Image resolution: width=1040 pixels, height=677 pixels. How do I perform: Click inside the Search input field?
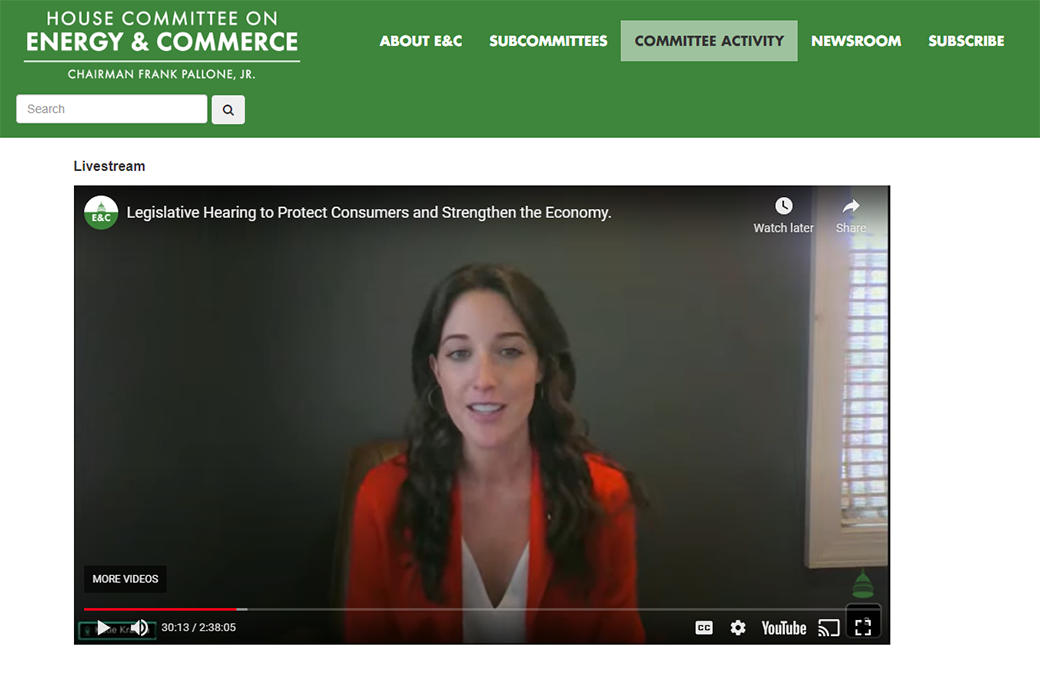pyautogui.click(x=111, y=109)
